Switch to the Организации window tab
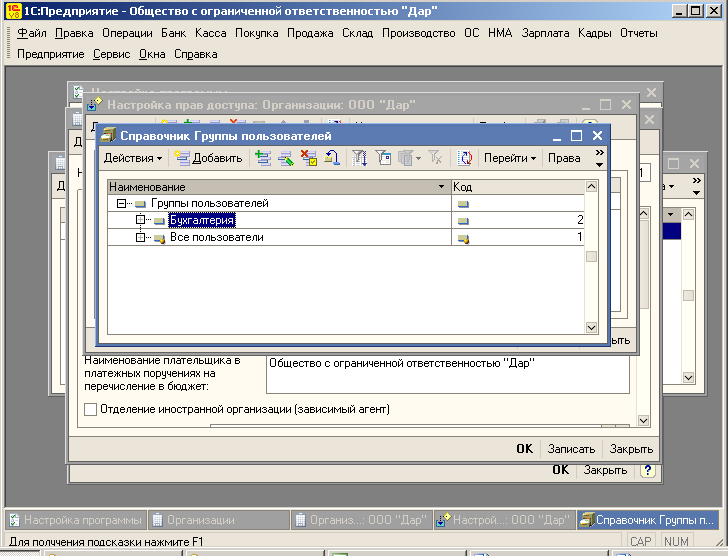728x556 pixels. pyautogui.click(x=219, y=520)
